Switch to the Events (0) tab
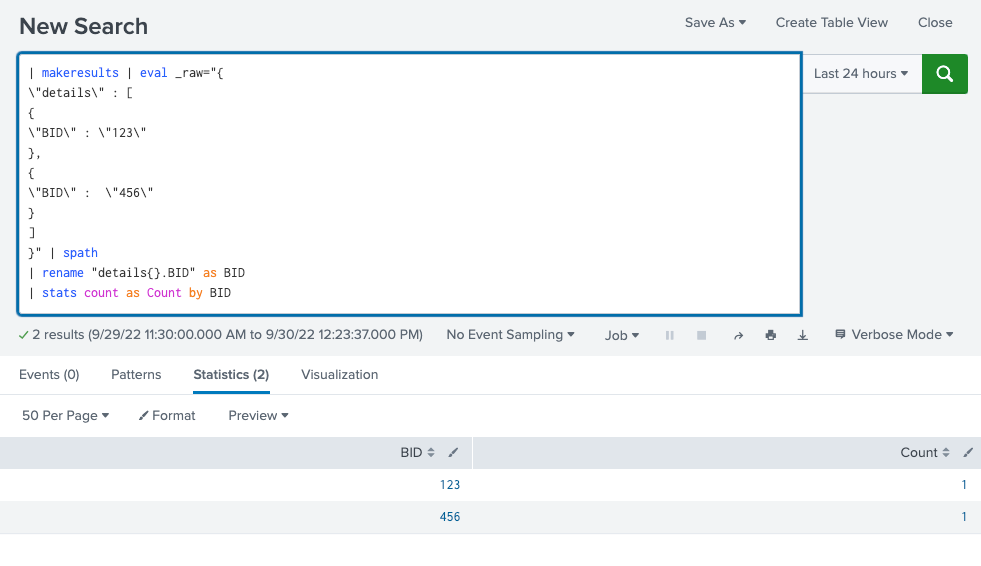The height and width of the screenshot is (566, 981). click(x=49, y=375)
